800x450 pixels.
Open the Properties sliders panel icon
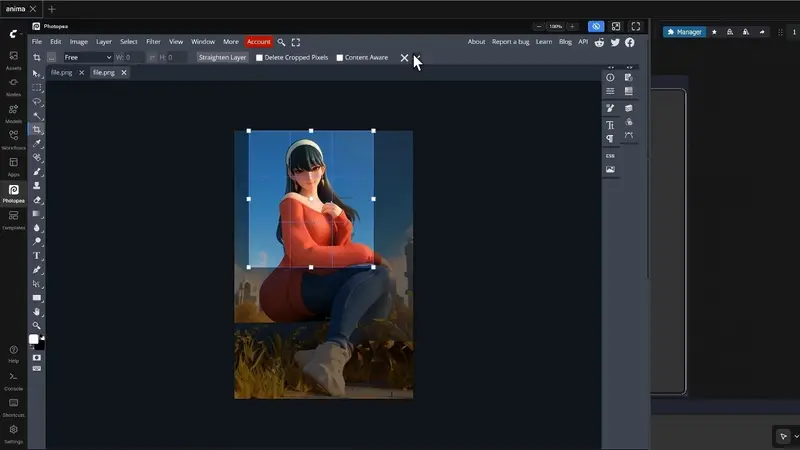[610, 91]
